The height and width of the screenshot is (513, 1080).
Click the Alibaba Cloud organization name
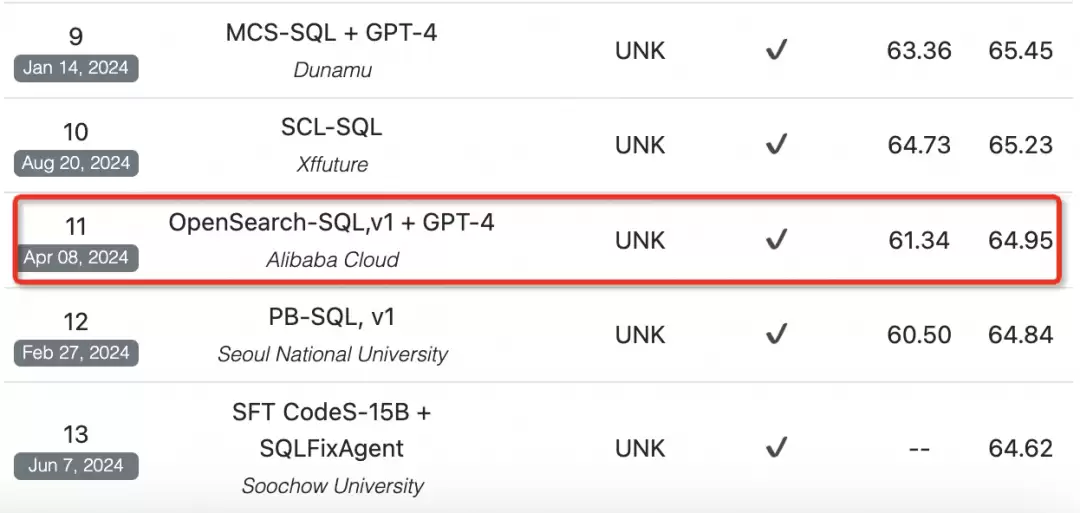tap(333, 260)
